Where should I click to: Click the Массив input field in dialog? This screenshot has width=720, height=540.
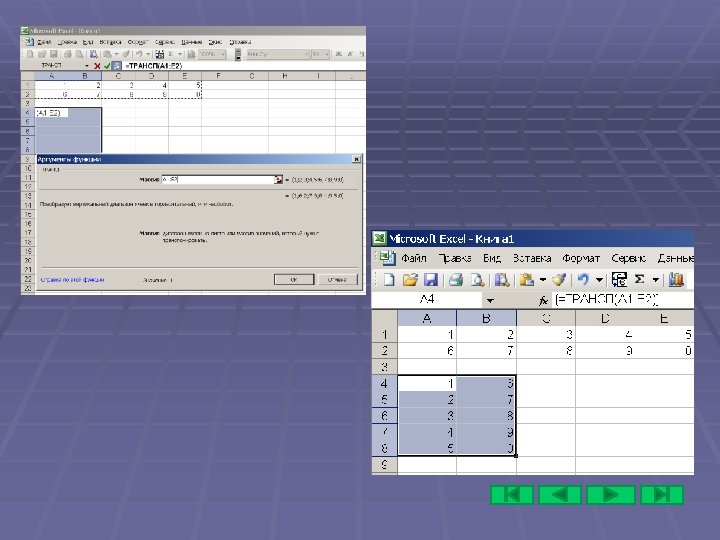[218, 180]
